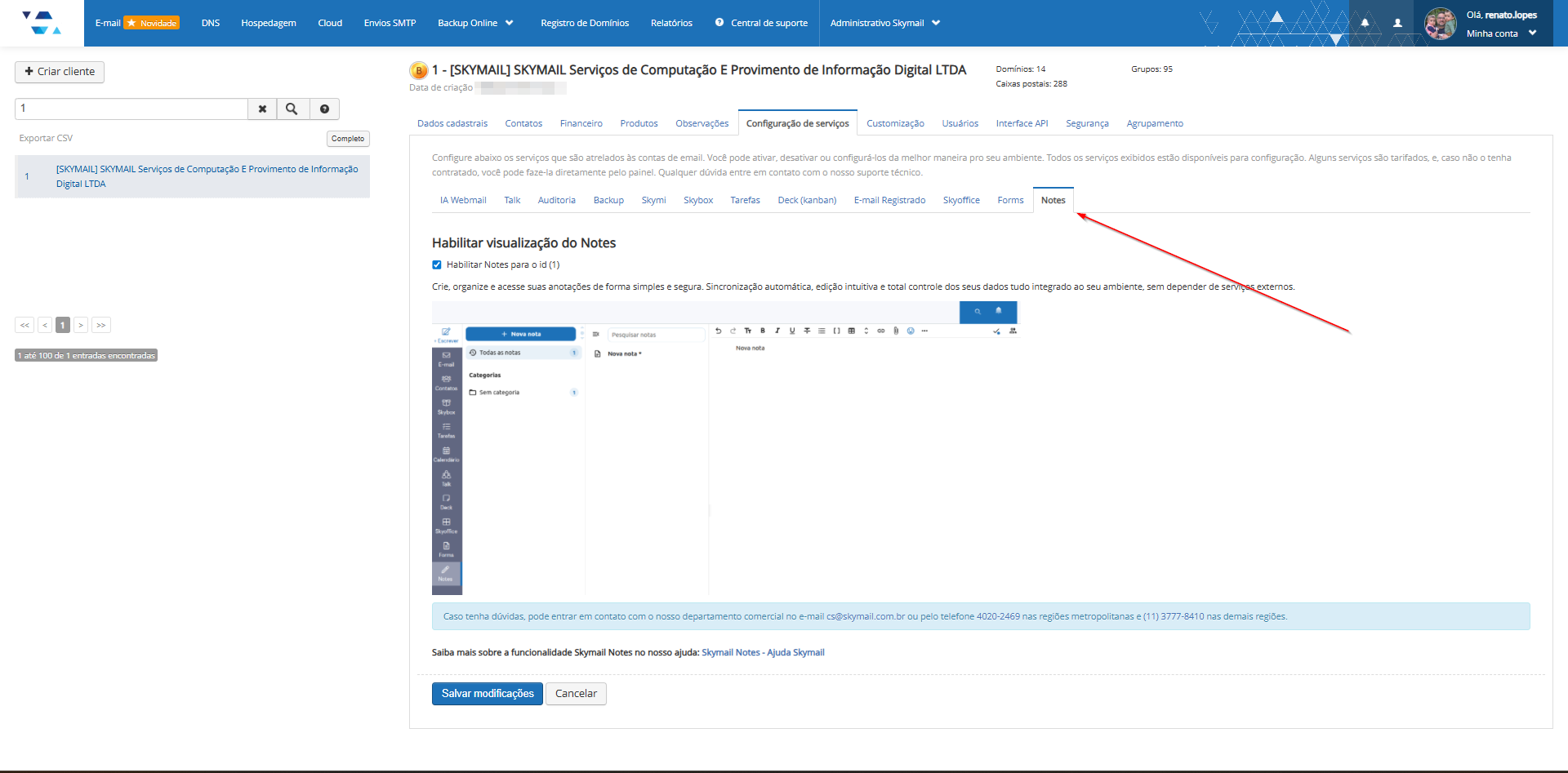Screen dimensions: 1568x773
Task: Go to last page with >> button
Action: [101, 325]
